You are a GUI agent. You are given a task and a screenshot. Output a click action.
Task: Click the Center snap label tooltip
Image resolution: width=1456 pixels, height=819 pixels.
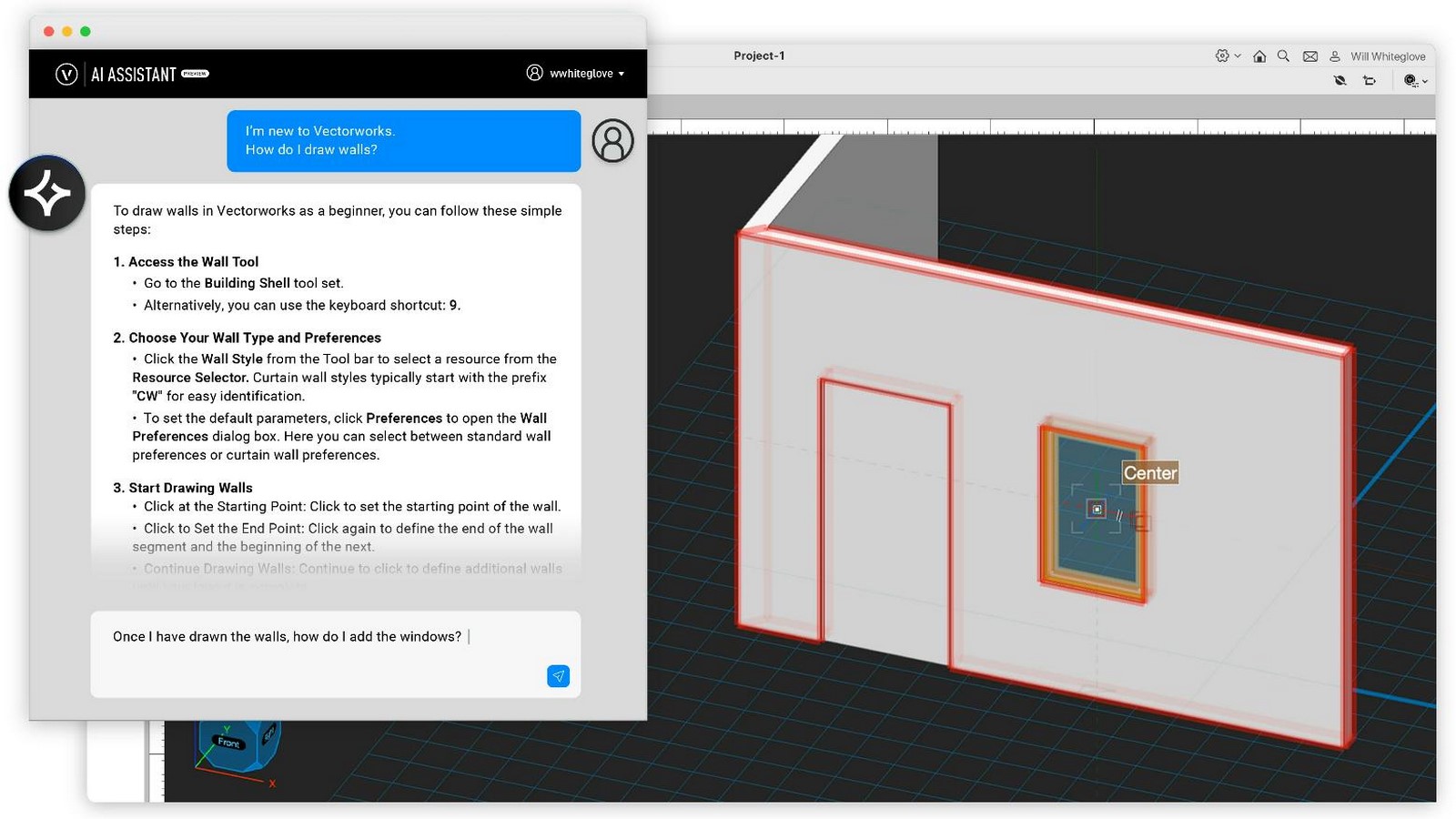[1150, 473]
